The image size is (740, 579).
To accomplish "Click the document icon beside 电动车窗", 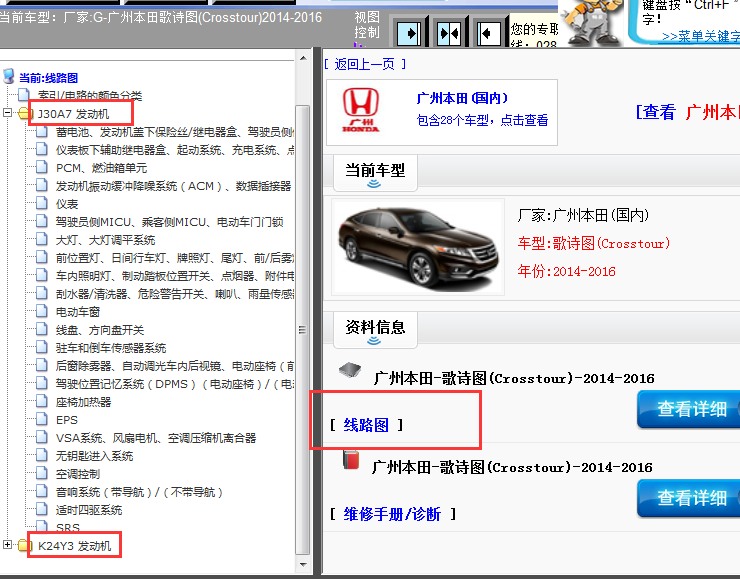I will click(x=42, y=311).
